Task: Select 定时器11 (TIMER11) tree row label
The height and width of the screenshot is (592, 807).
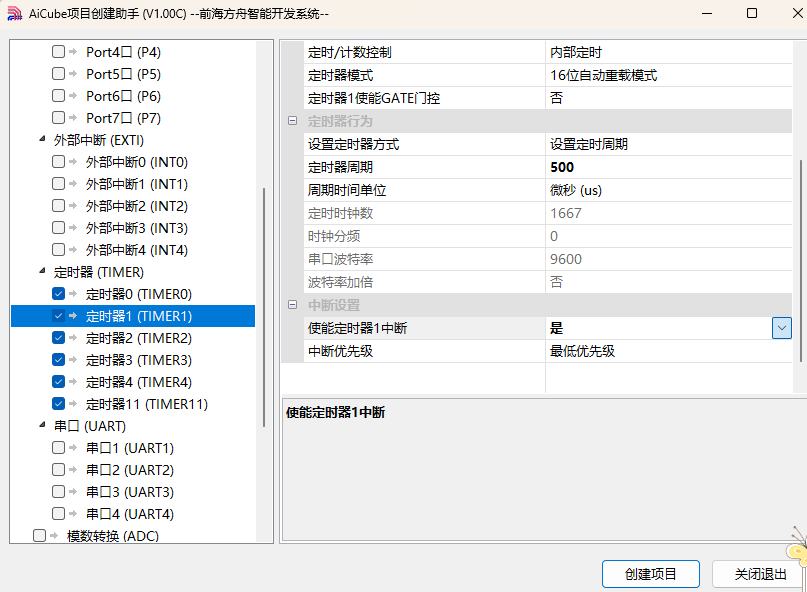Action: pos(147,405)
